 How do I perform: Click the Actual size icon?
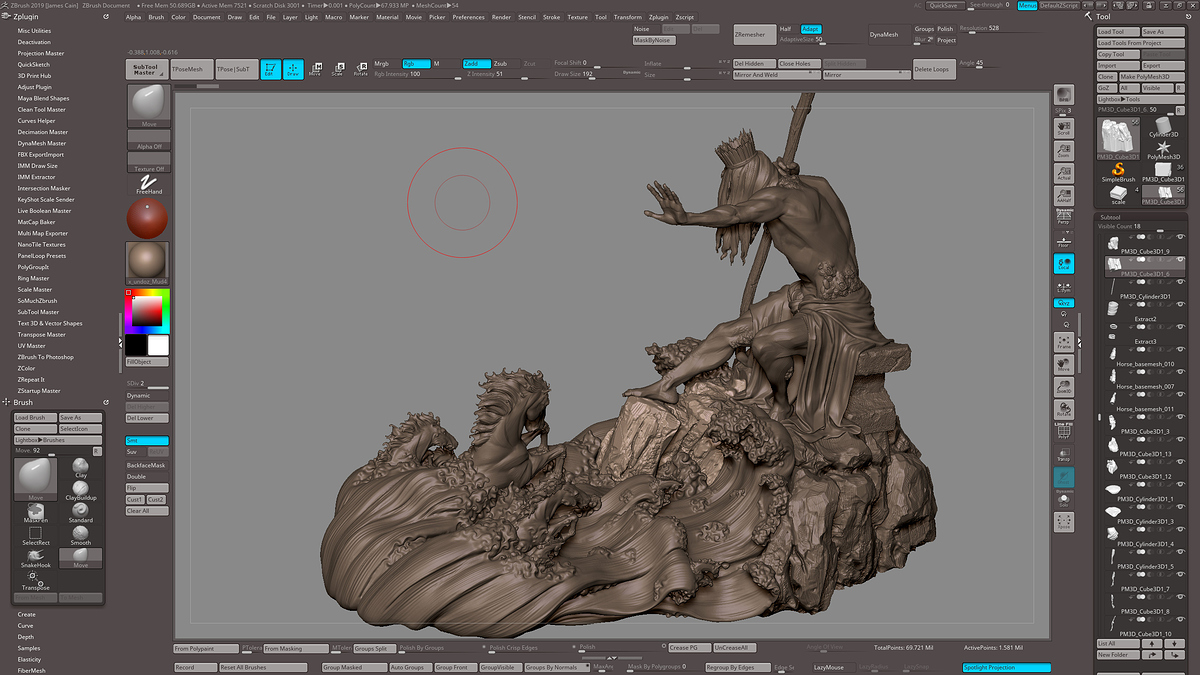[x=1063, y=172]
